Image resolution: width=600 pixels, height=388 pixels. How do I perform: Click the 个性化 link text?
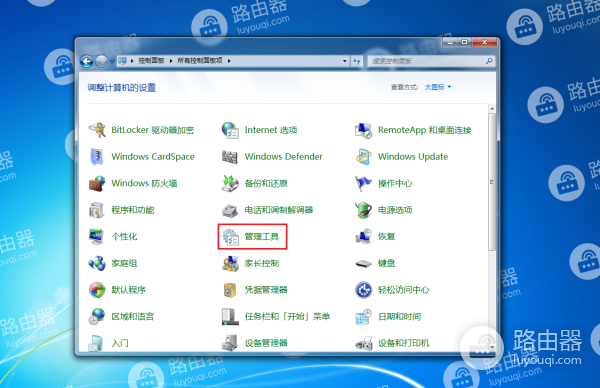click(124, 236)
